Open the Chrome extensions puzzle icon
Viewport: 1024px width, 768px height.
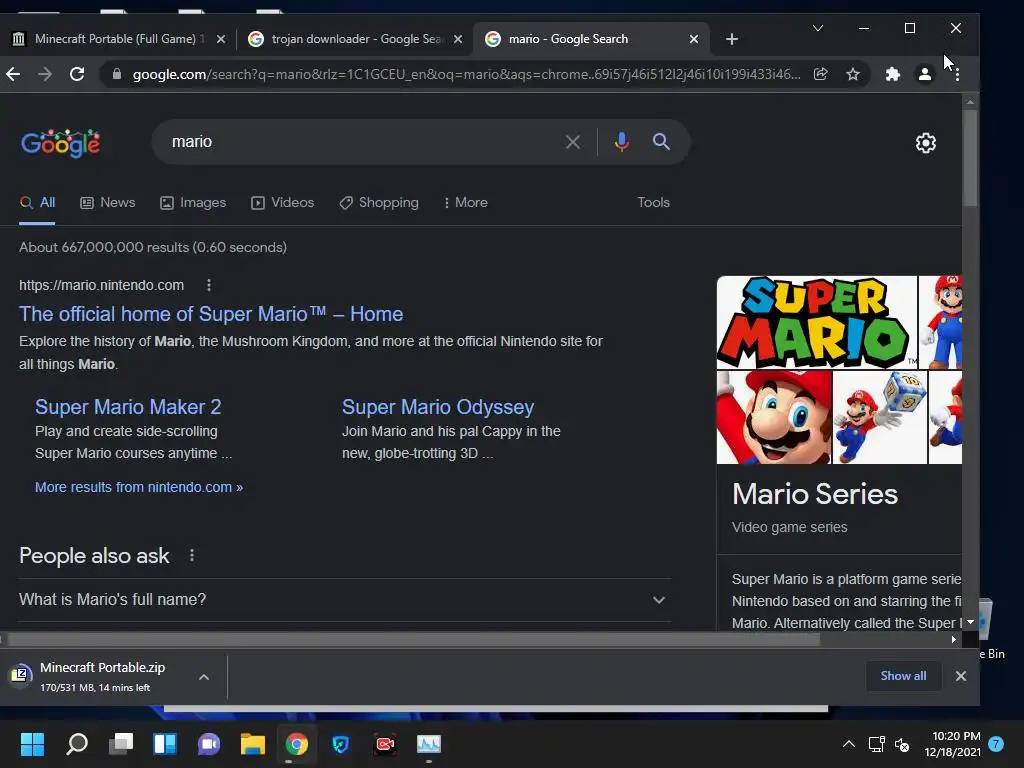pos(893,74)
